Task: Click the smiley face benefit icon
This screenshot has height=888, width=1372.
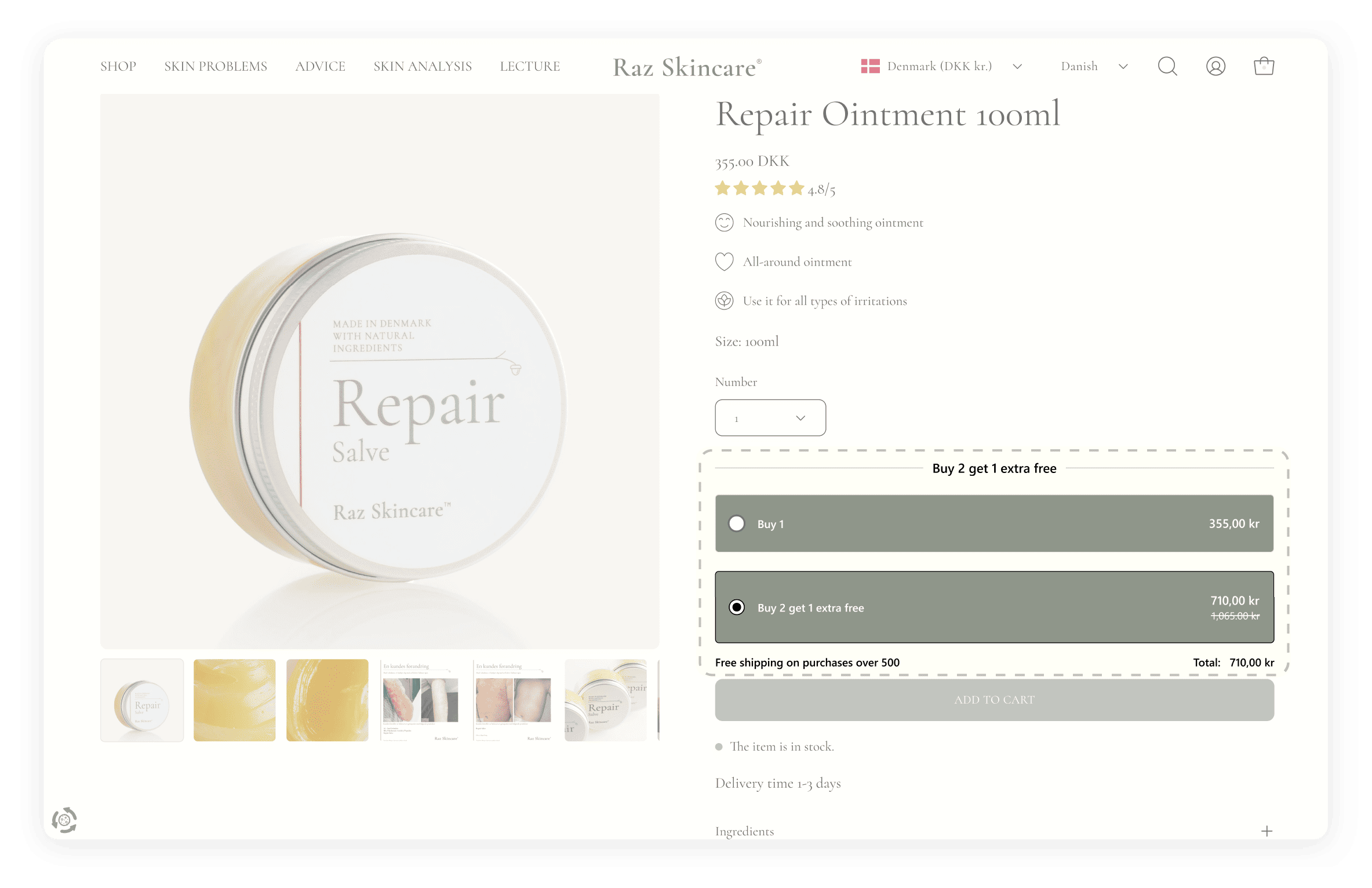Action: click(724, 223)
